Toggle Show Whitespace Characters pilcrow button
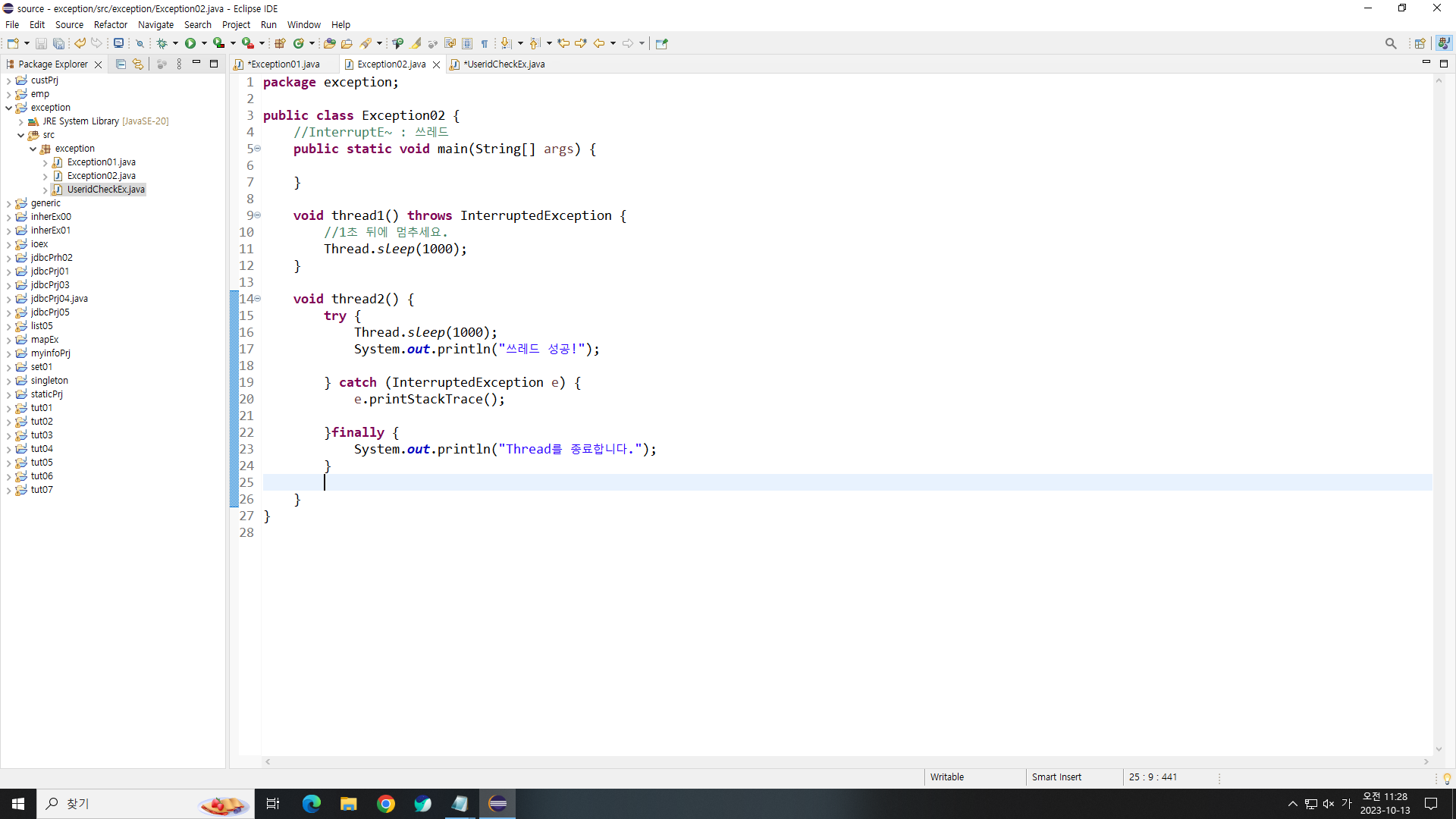The height and width of the screenshot is (819, 1456). coord(485,43)
